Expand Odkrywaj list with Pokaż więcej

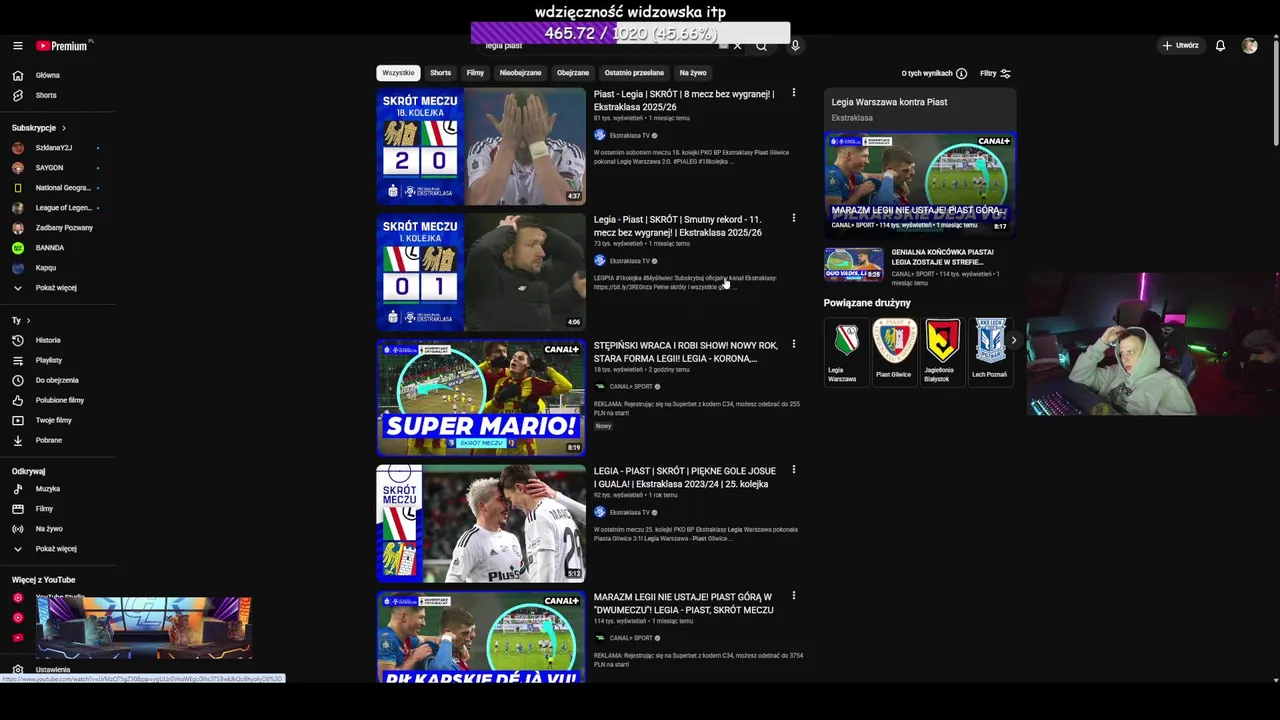pos(56,549)
